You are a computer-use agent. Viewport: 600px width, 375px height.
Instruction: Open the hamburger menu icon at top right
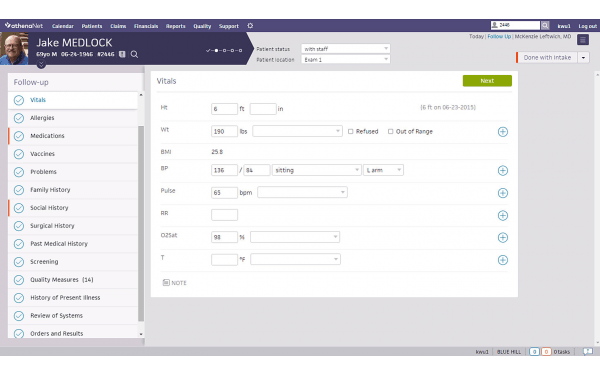(583, 39)
